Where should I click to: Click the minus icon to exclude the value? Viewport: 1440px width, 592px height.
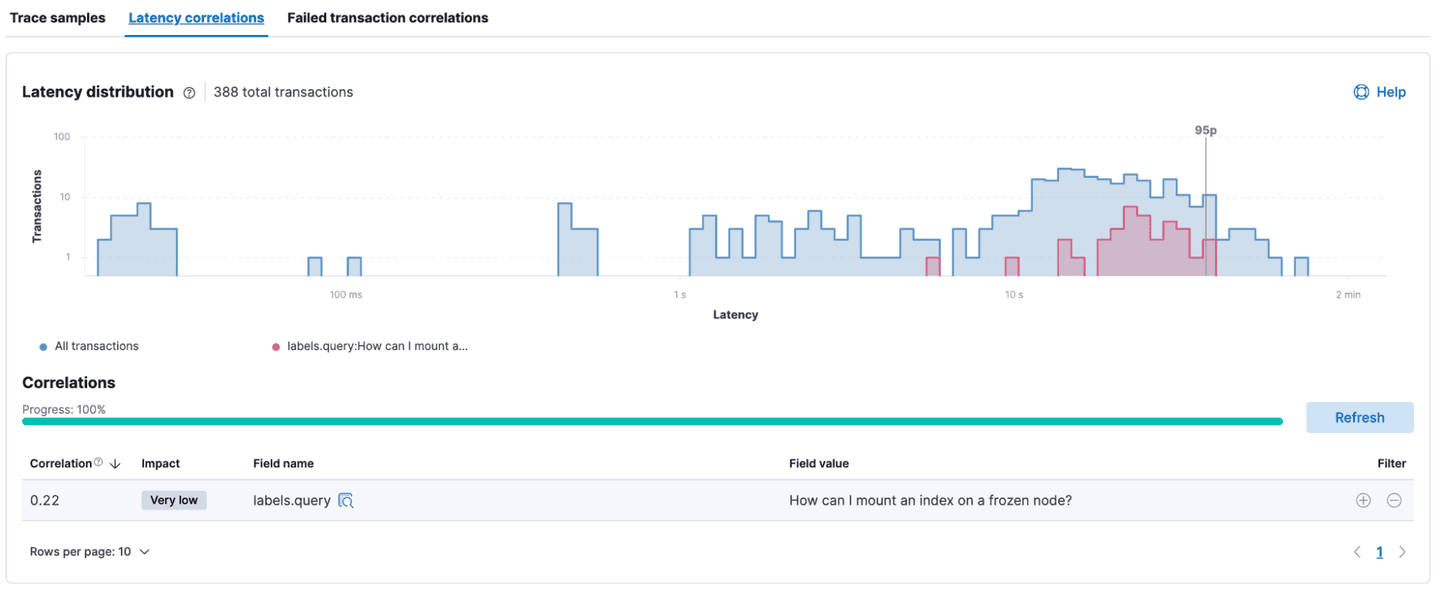click(1394, 500)
